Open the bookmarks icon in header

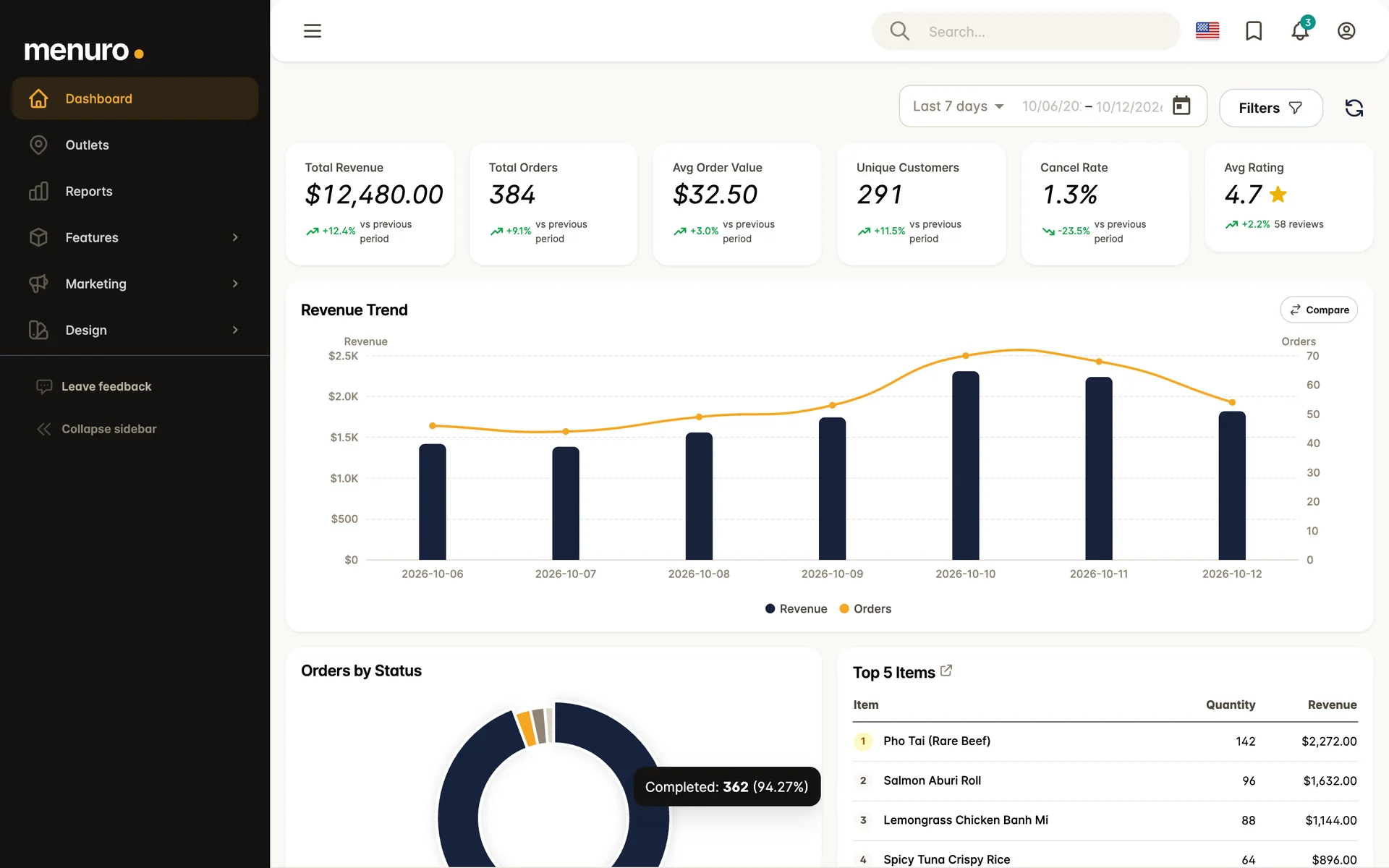point(1253,31)
